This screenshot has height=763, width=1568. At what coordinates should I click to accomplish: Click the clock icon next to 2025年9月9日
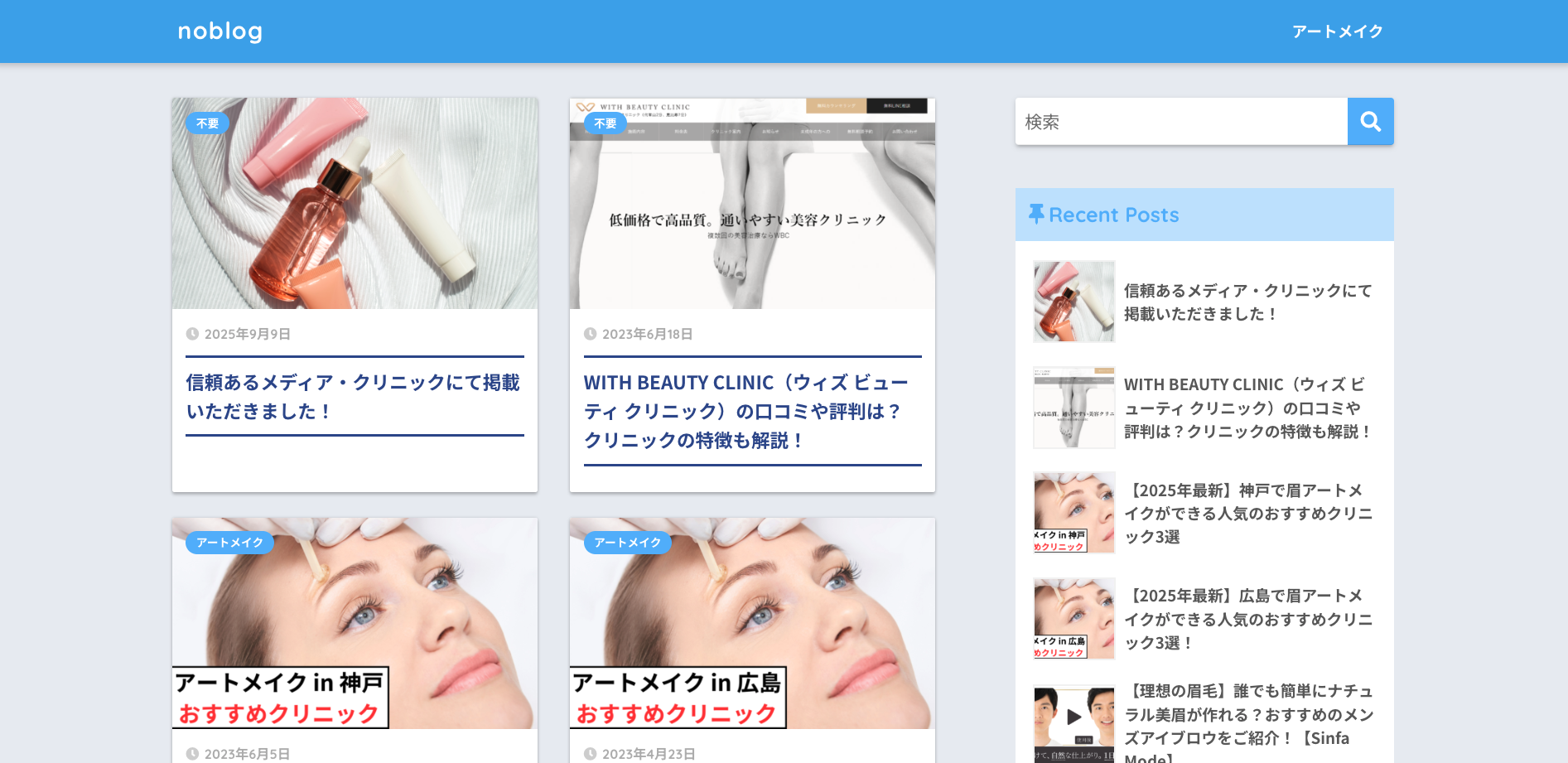[x=191, y=335]
